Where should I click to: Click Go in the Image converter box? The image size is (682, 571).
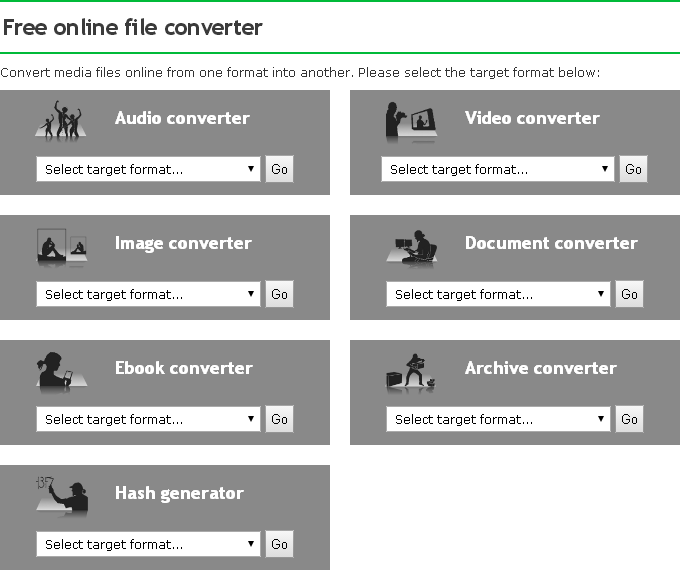point(279,294)
